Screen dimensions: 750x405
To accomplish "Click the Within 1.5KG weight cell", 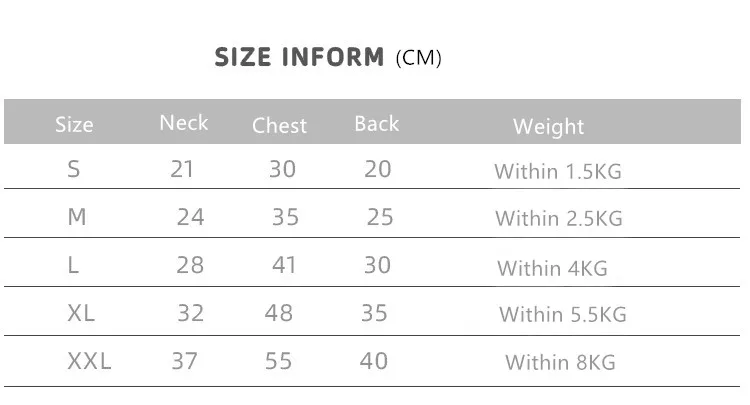I will coord(558,172).
